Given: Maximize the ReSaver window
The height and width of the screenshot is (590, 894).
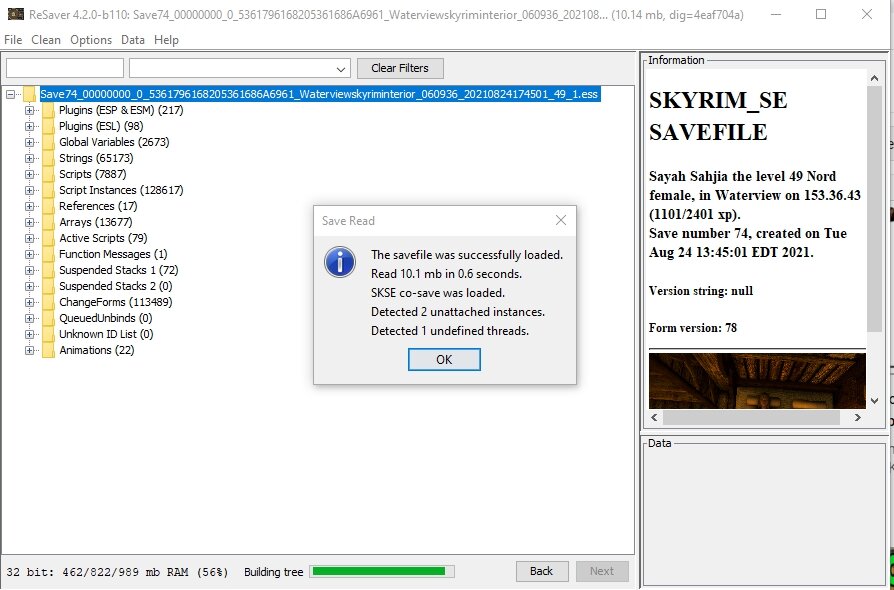Looking at the screenshot, I should (821, 14).
